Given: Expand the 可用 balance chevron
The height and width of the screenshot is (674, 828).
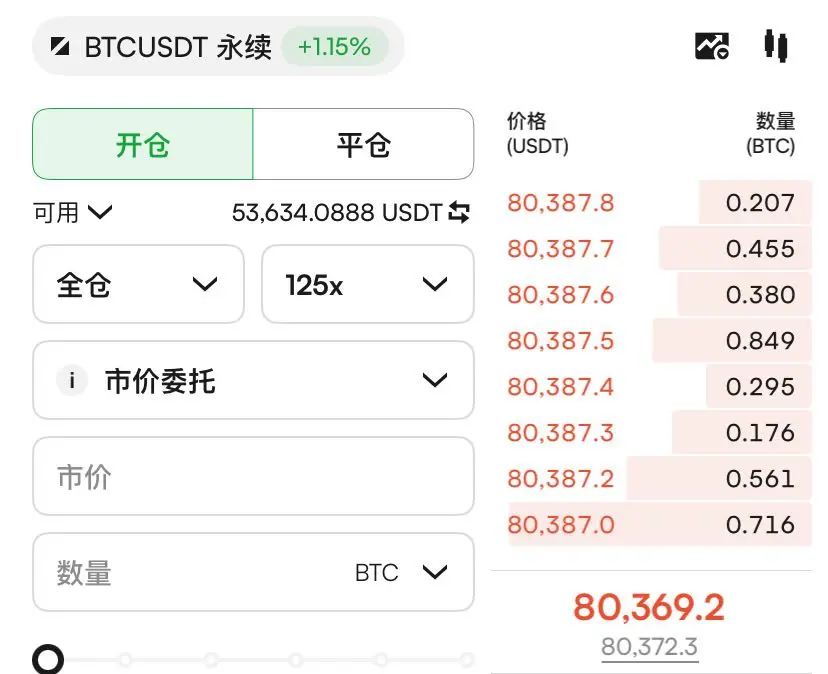Looking at the screenshot, I should click(x=100, y=212).
